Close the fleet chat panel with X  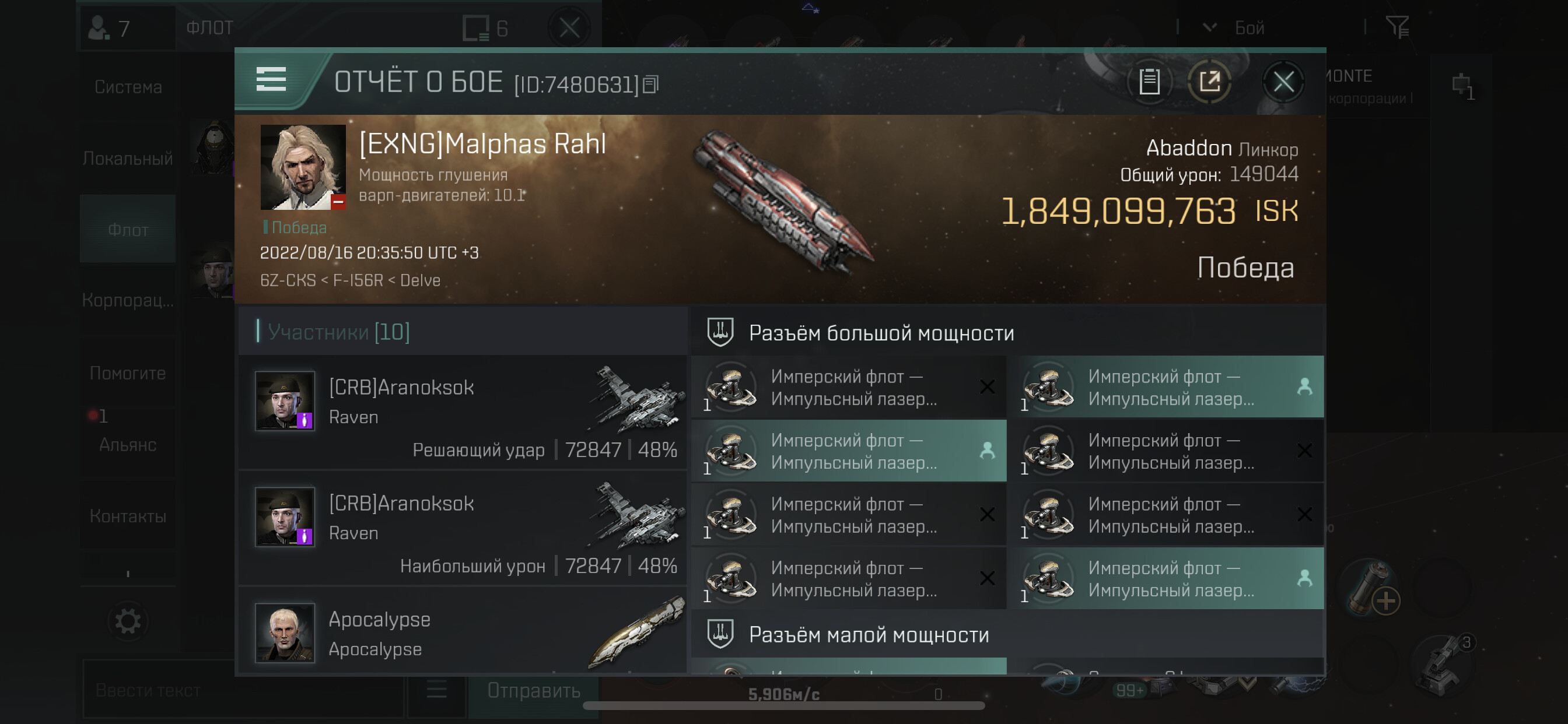click(x=569, y=27)
